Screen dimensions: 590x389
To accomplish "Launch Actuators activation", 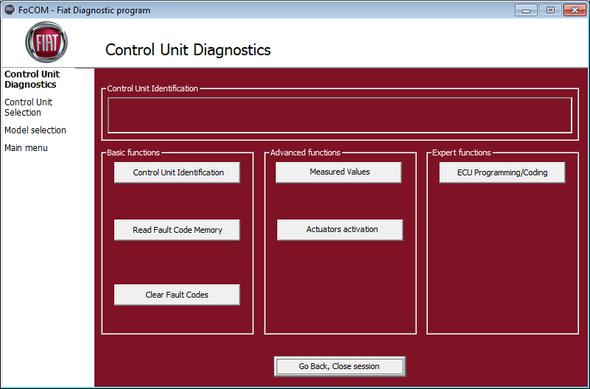I will (340, 229).
